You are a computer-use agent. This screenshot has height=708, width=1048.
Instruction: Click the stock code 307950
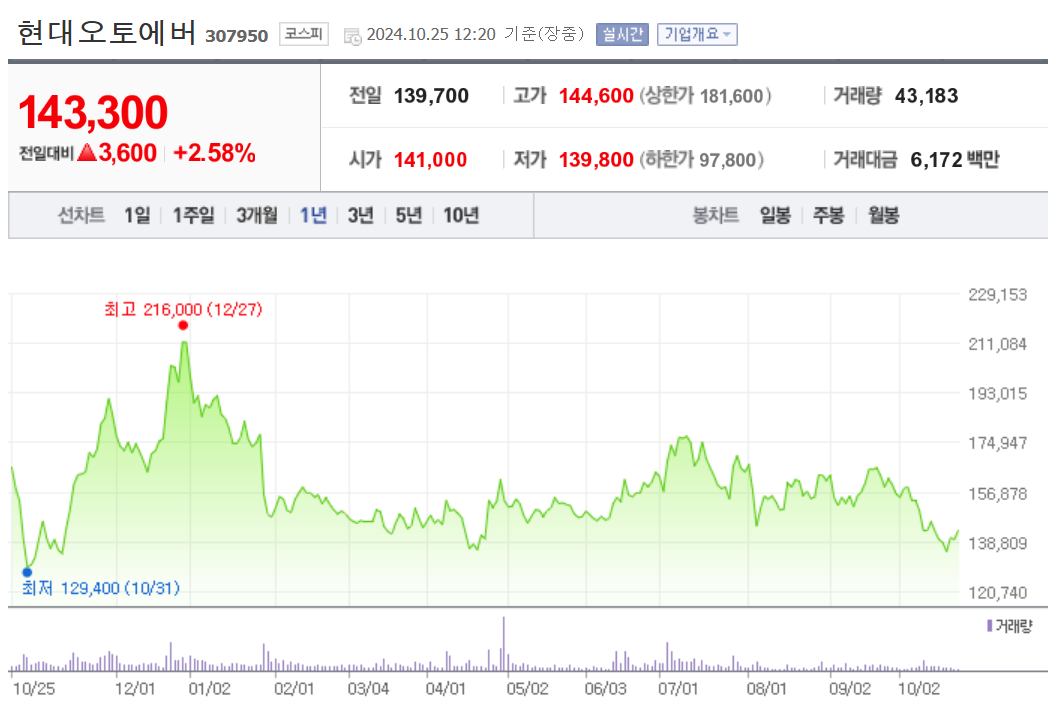coord(237,36)
